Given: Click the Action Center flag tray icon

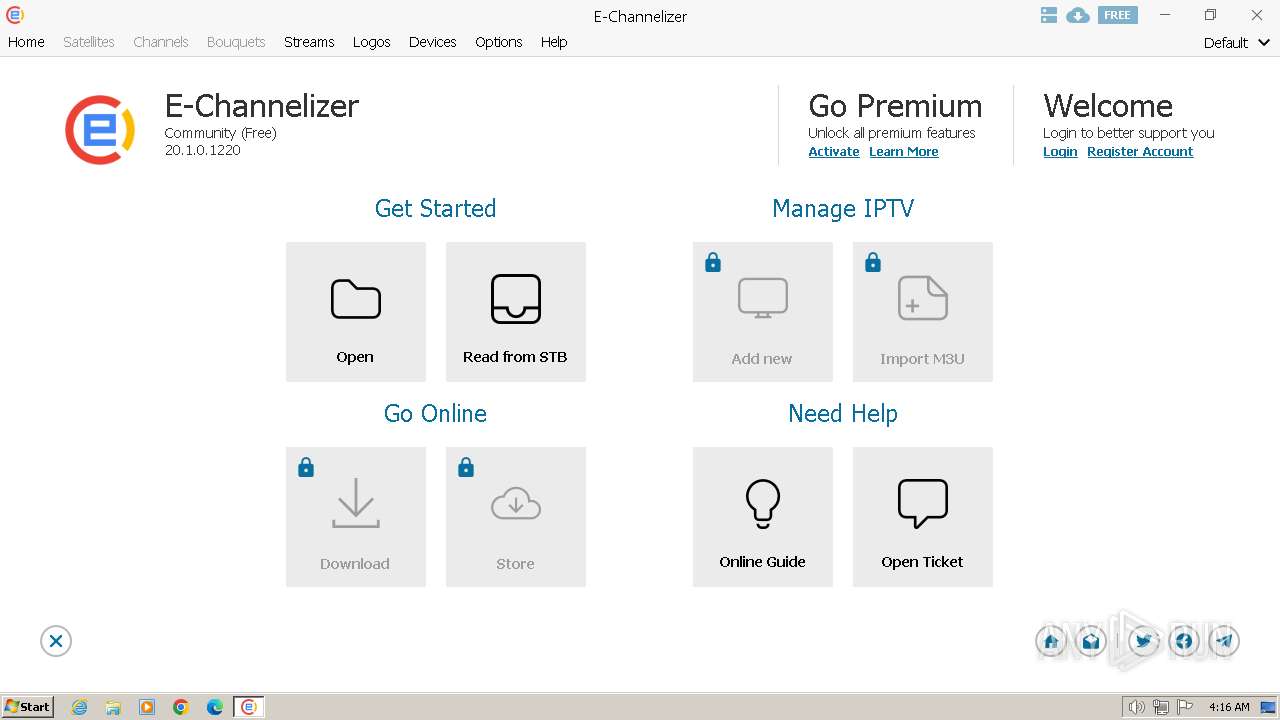Looking at the screenshot, I should pyautogui.click(x=1184, y=707).
